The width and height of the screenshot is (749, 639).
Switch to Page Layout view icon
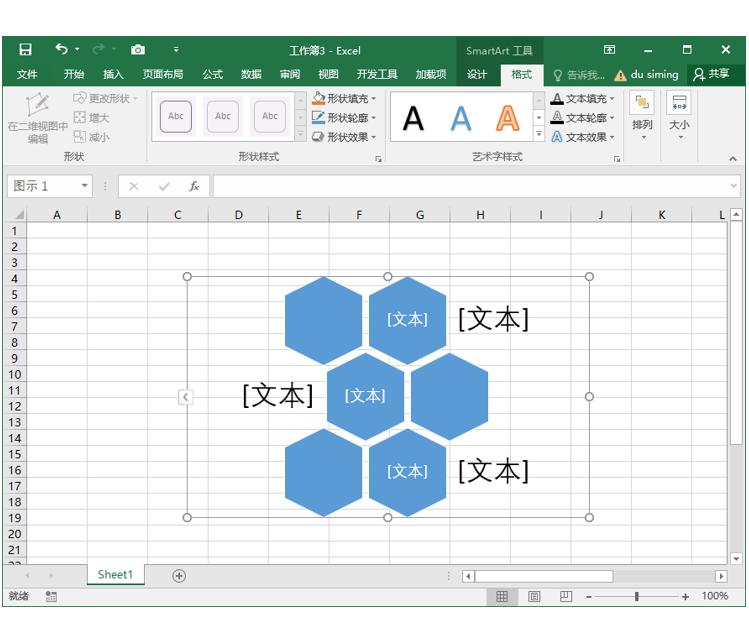pos(534,596)
